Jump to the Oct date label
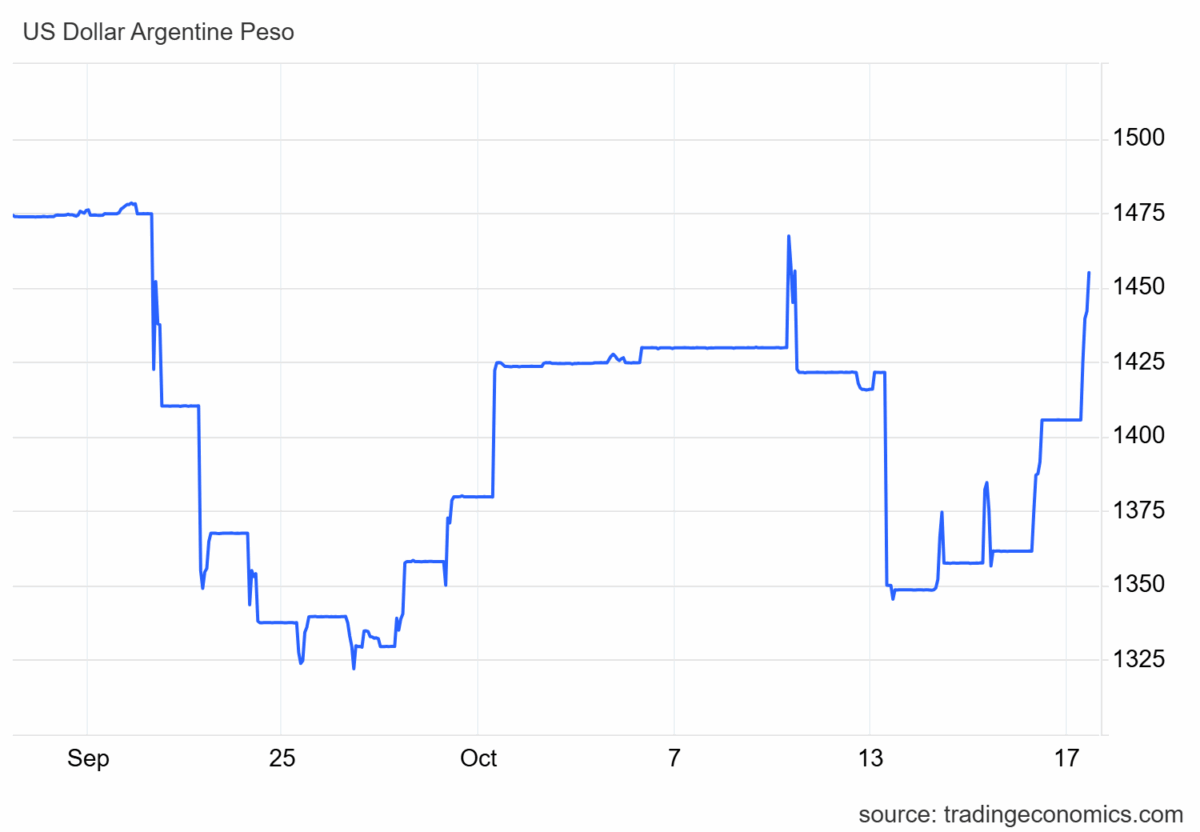The width and height of the screenshot is (1200, 832). pyautogui.click(x=478, y=759)
